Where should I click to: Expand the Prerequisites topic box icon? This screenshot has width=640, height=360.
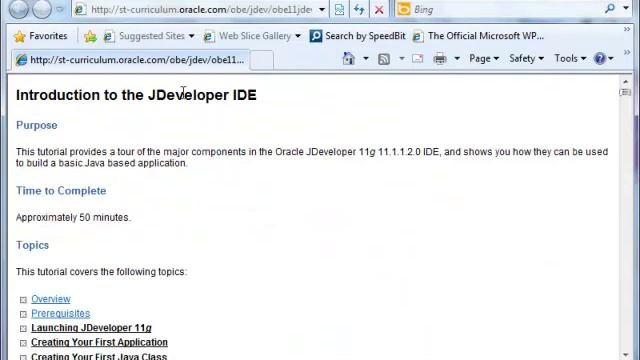[23, 314]
